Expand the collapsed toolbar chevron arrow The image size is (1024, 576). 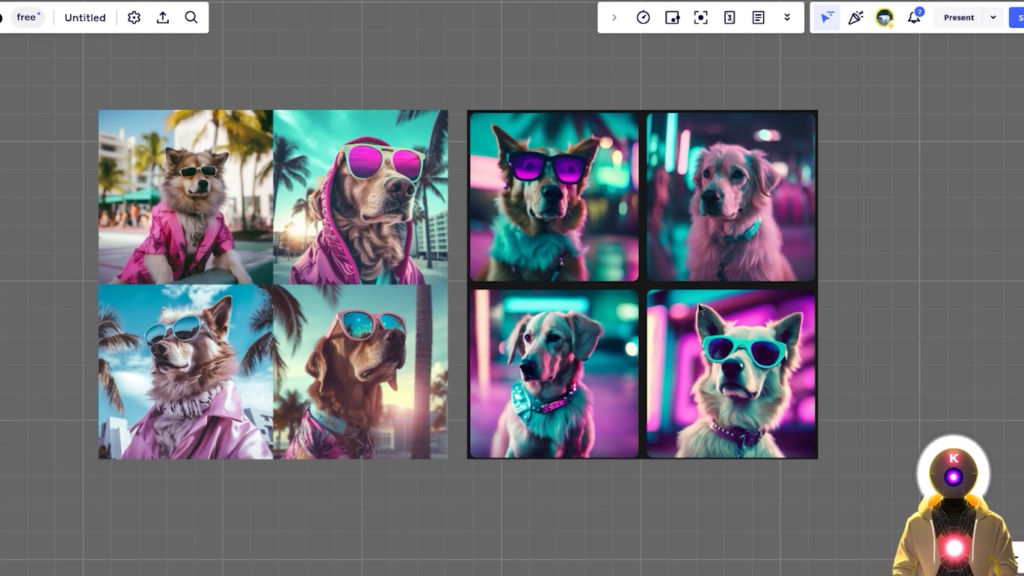tap(614, 17)
